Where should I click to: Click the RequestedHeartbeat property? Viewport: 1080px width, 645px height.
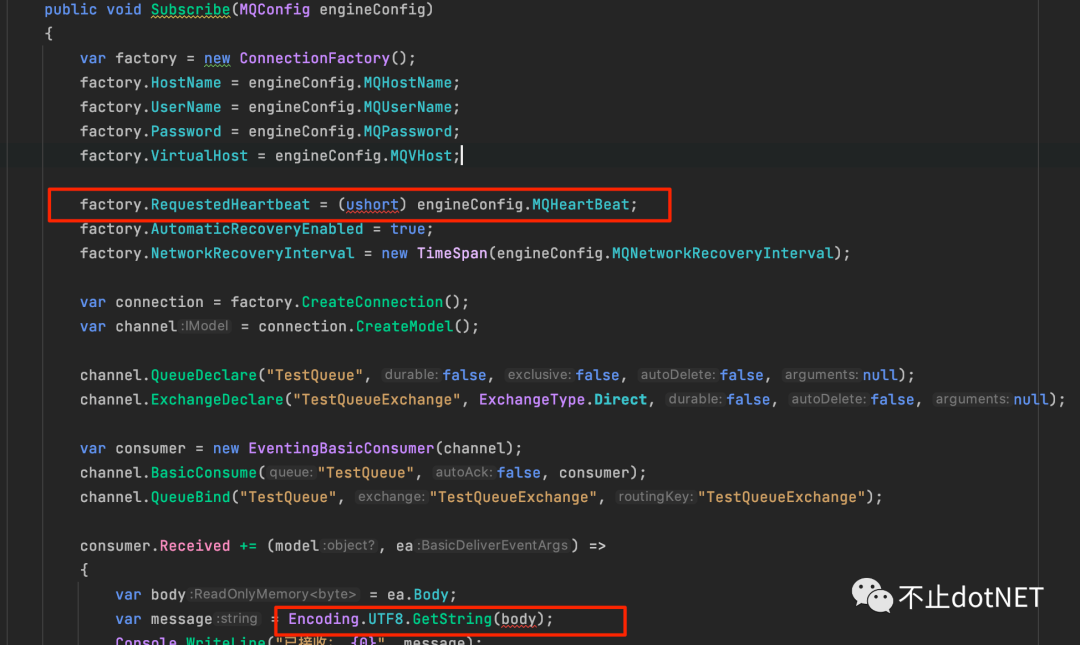230,204
